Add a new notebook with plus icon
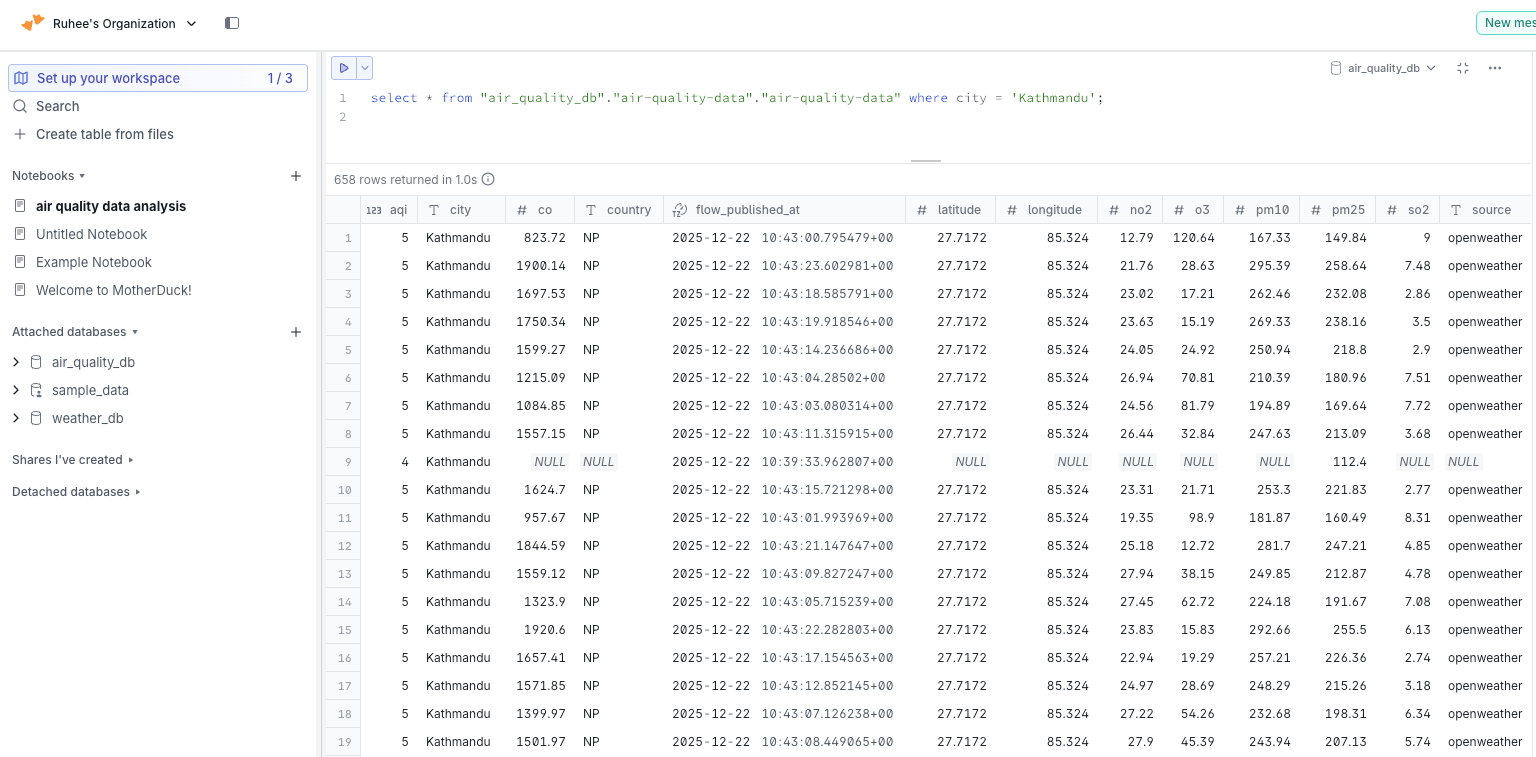 [x=296, y=176]
